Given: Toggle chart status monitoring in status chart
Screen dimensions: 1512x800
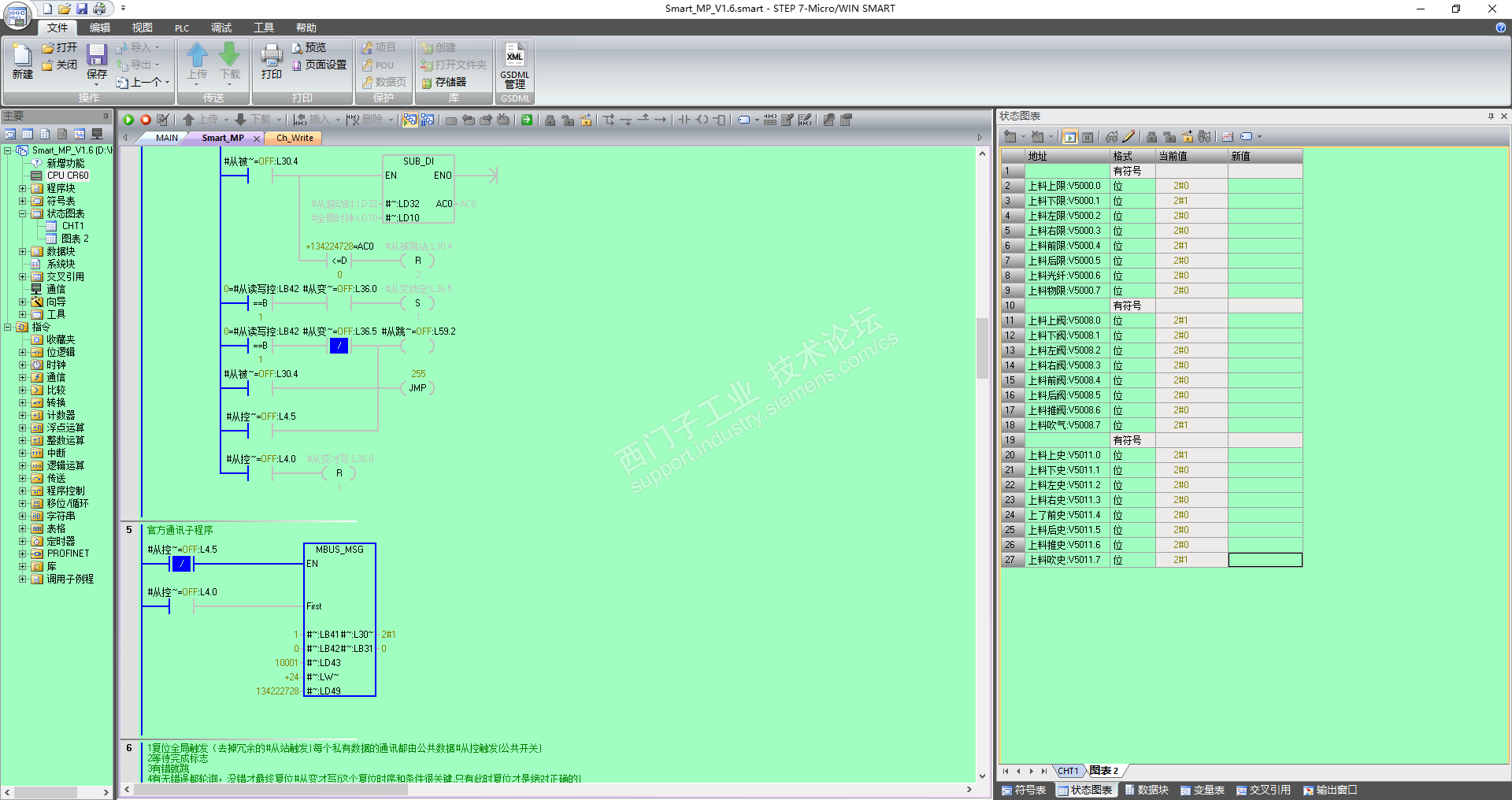Looking at the screenshot, I should tap(1069, 137).
